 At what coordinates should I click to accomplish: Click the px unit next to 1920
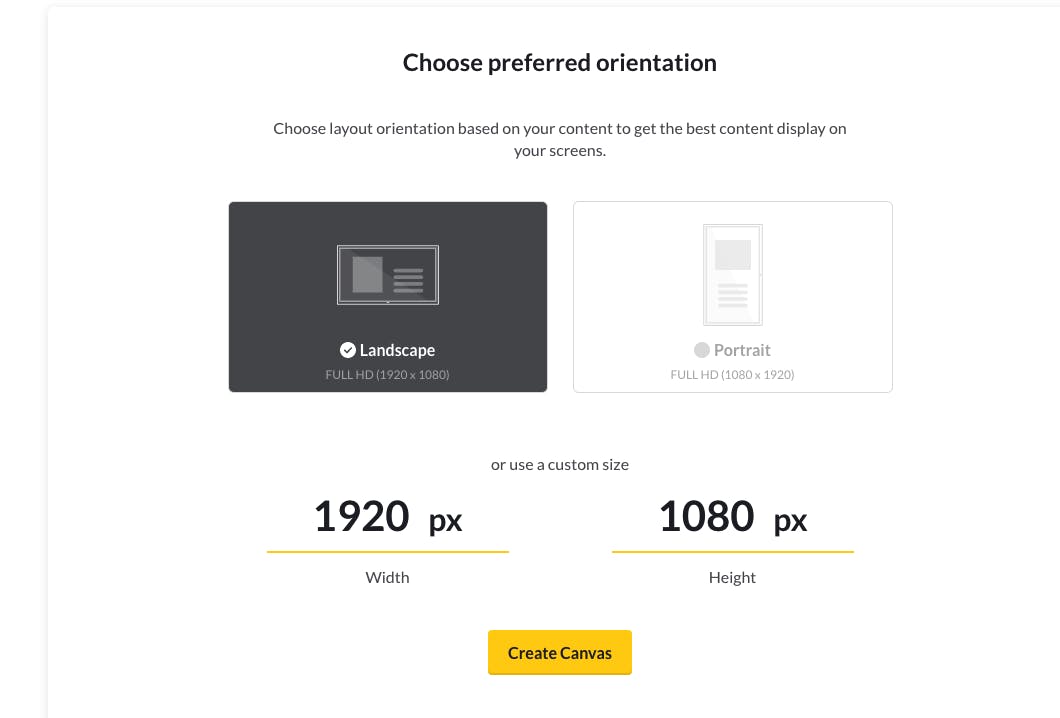(x=445, y=521)
